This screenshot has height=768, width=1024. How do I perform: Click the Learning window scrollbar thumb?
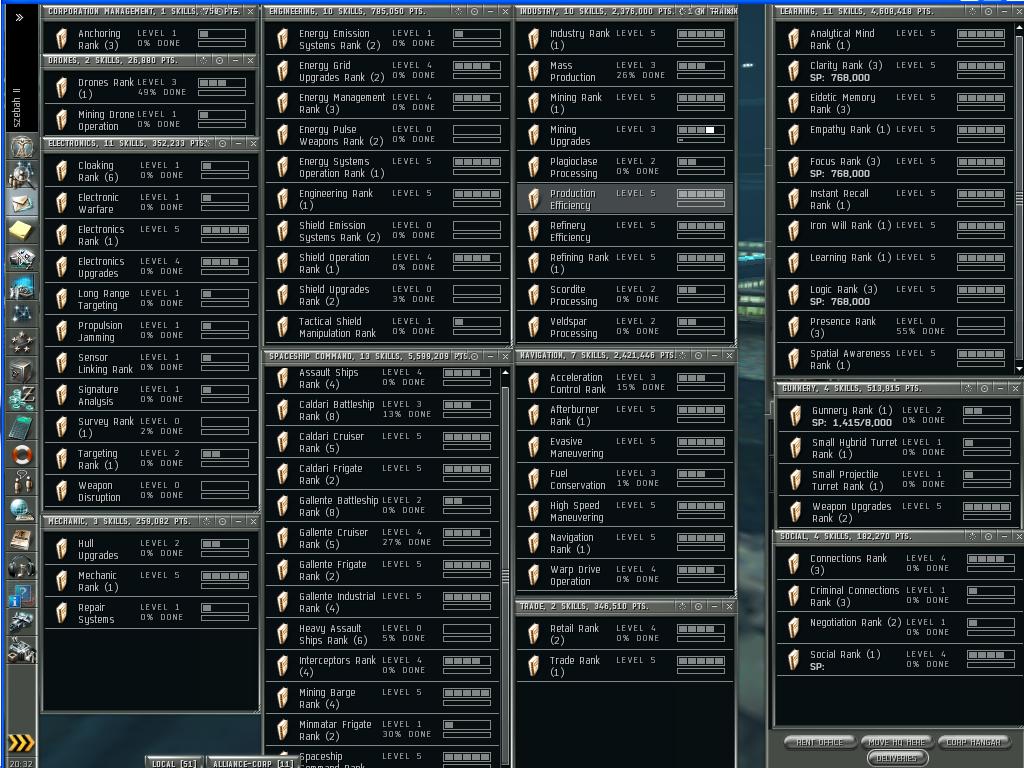(x=1019, y=197)
